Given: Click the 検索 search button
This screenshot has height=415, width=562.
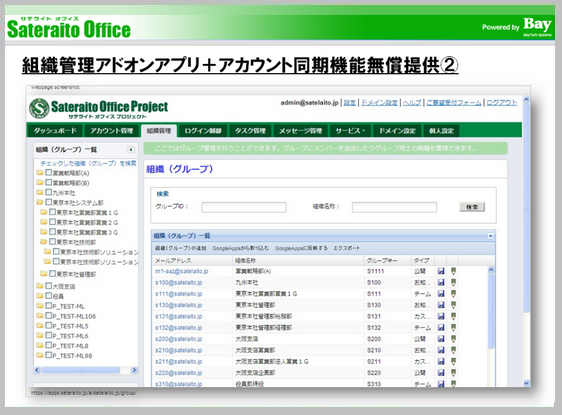Looking at the screenshot, I should pyautogui.click(x=472, y=207).
